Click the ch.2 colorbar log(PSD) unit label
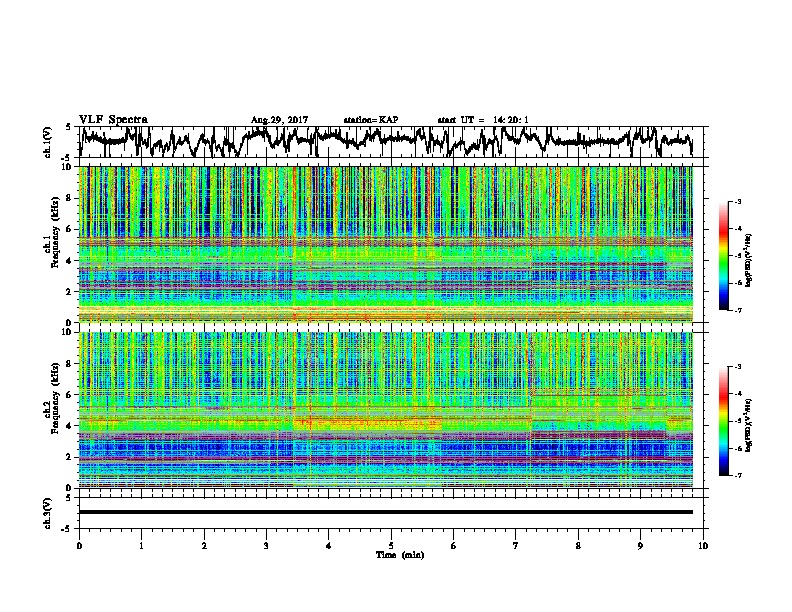Screen dimensions: 792x612 pyautogui.click(x=749, y=425)
